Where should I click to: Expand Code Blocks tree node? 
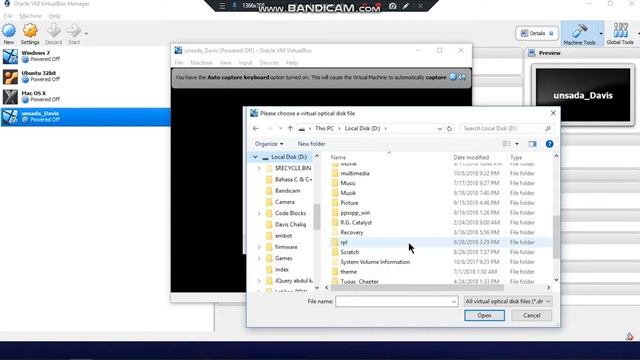(259, 213)
